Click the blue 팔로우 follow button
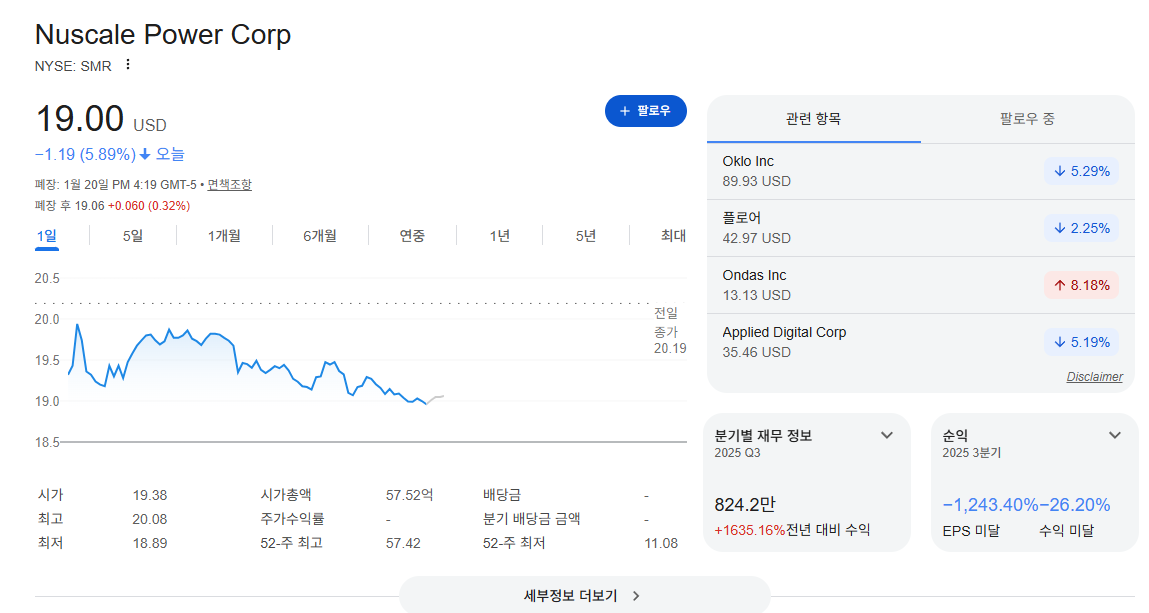 (x=646, y=111)
